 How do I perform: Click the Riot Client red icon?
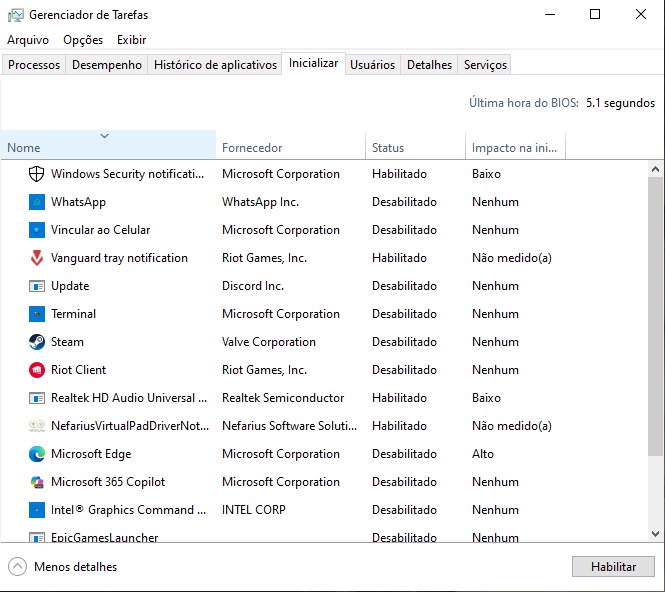pos(36,370)
